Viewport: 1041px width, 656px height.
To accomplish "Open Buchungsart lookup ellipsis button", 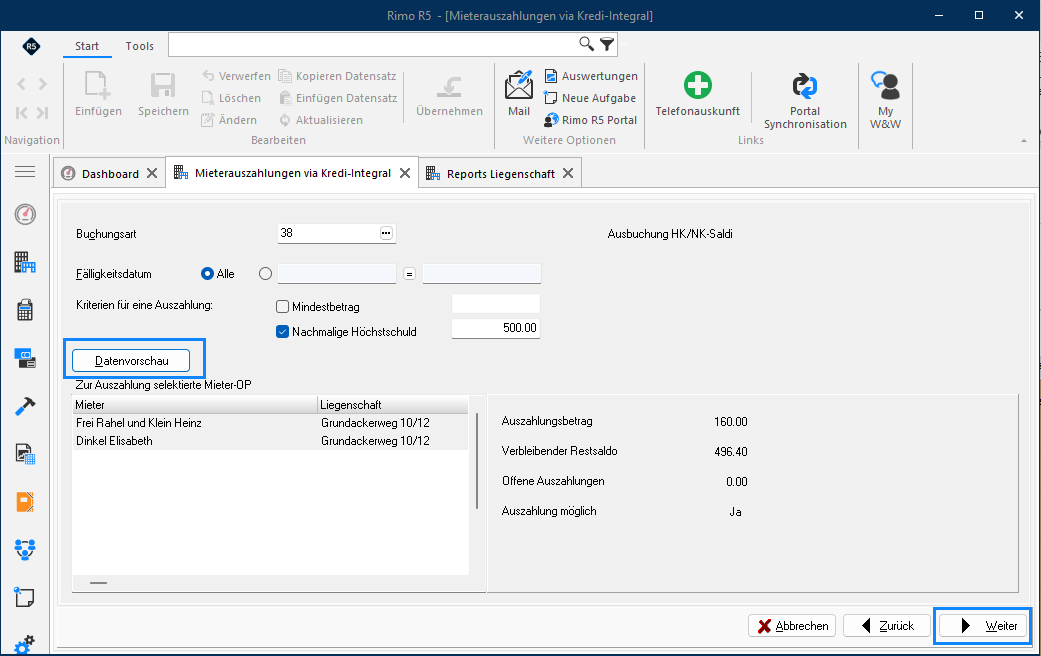I will [386, 233].
